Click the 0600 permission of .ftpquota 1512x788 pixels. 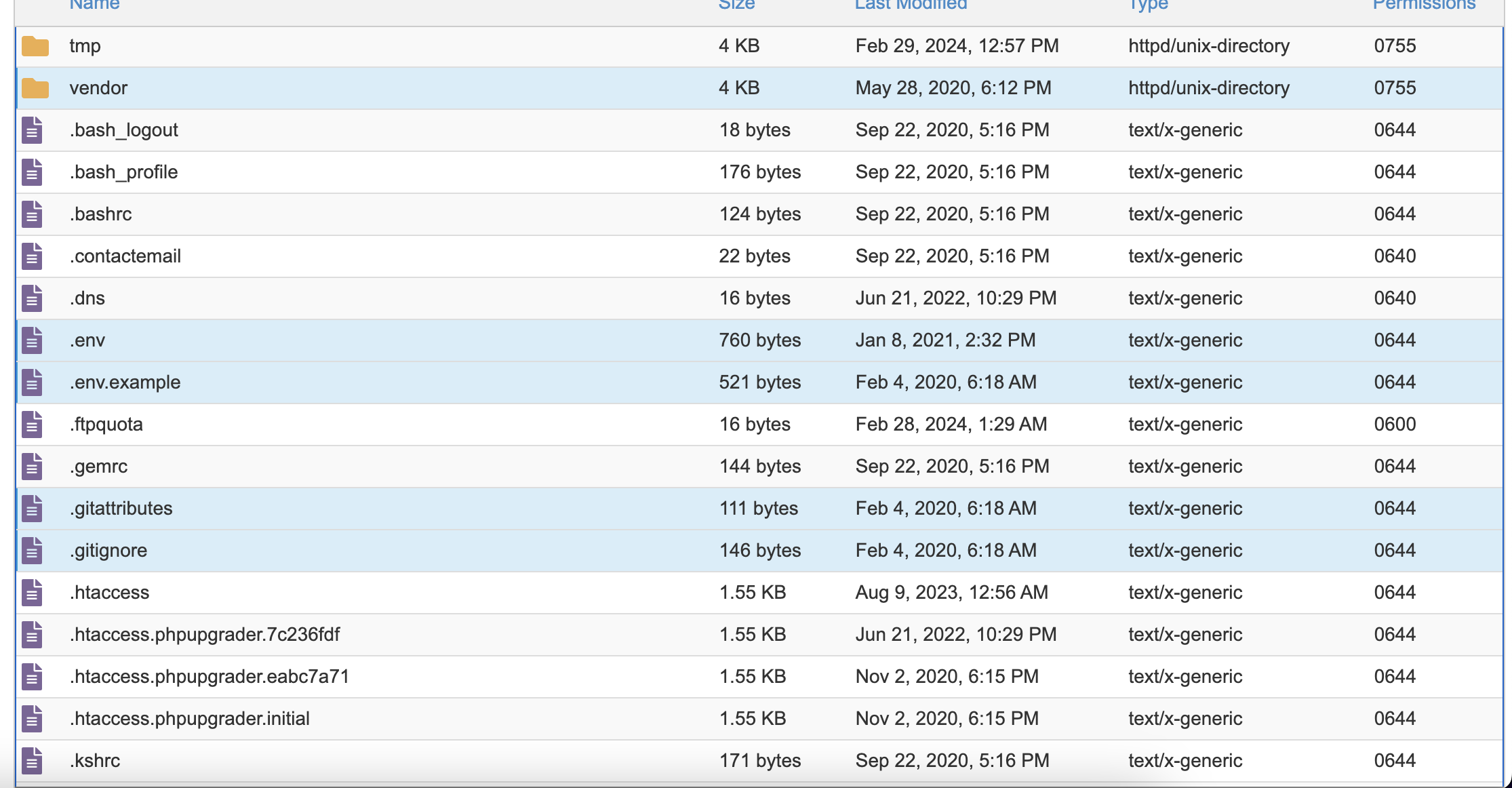click(1395, 425)
